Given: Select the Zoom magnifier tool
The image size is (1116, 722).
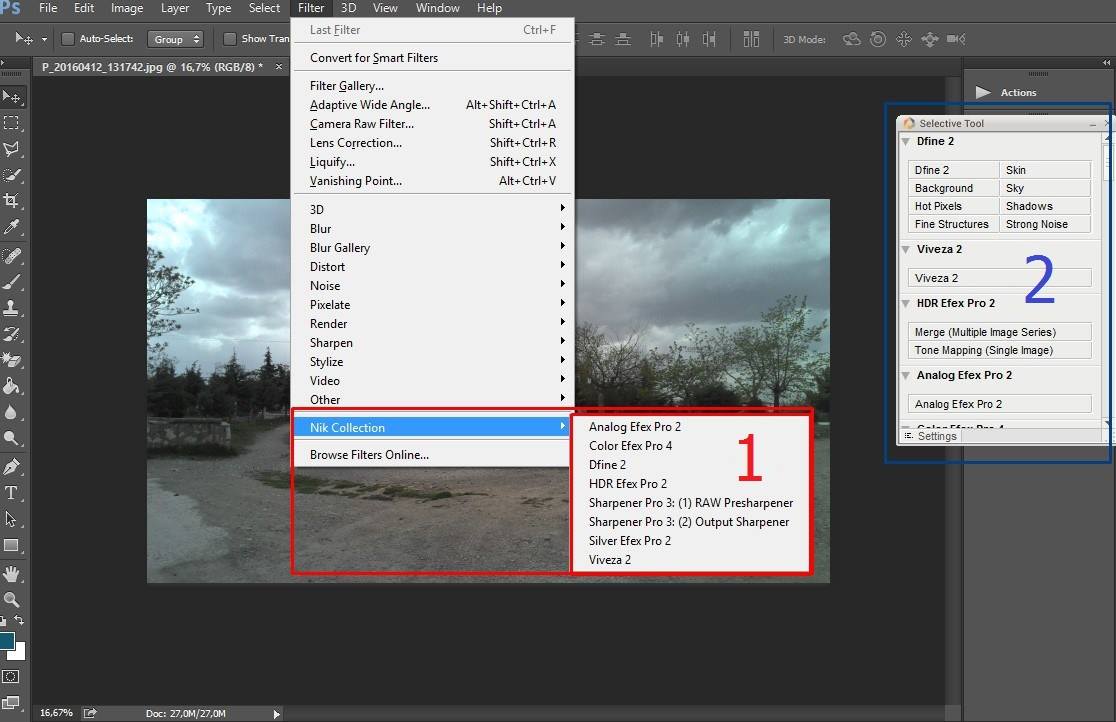Looking at the screenshot, I should 12,600.
